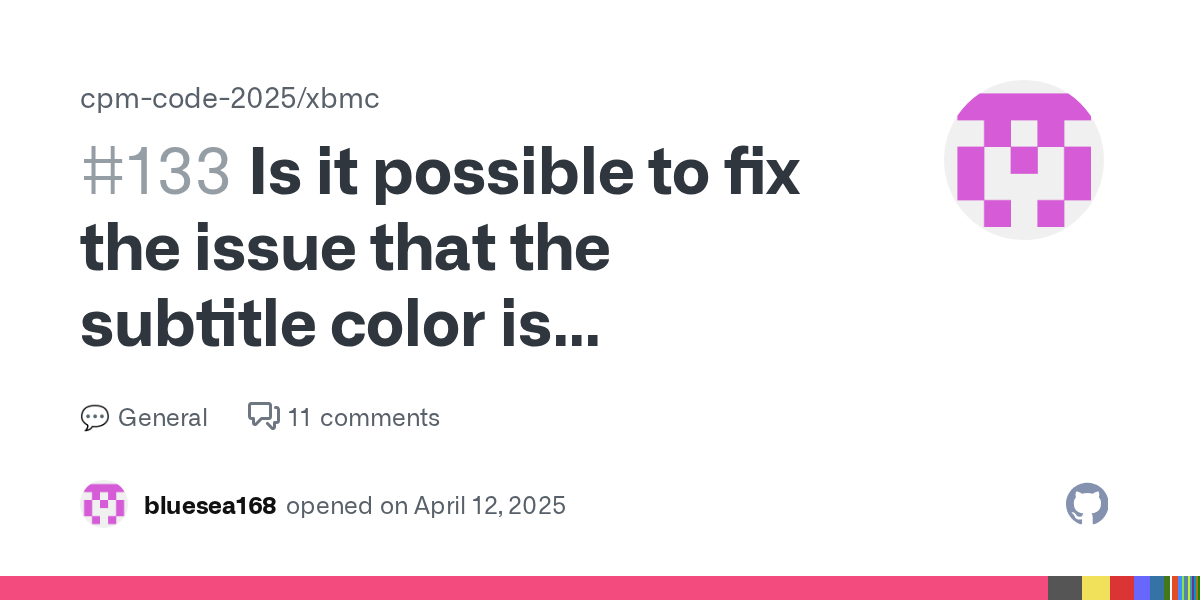Click the violet language bar segment
Image resolution: width=1200 pixels, height=600 pixels.
[x=1142, y=588]
